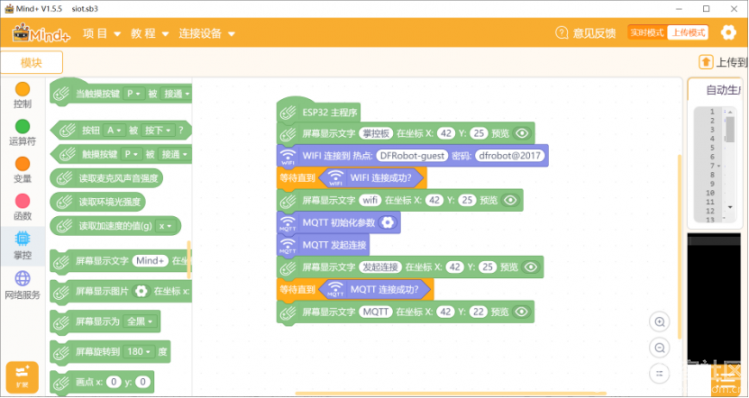Click MQTT icon on MQTT 发起连接 block
Screen dimensions: 749x398
pyautogui.click(x=288, y=246)
